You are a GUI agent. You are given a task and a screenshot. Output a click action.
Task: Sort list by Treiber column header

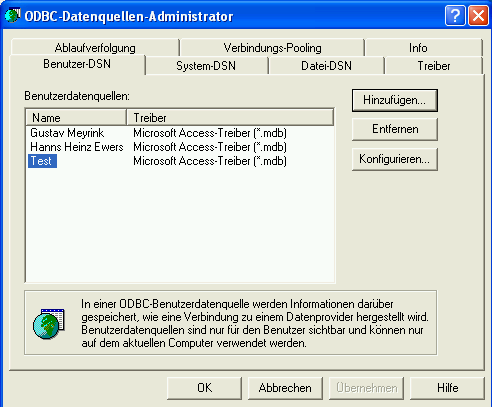230,117
